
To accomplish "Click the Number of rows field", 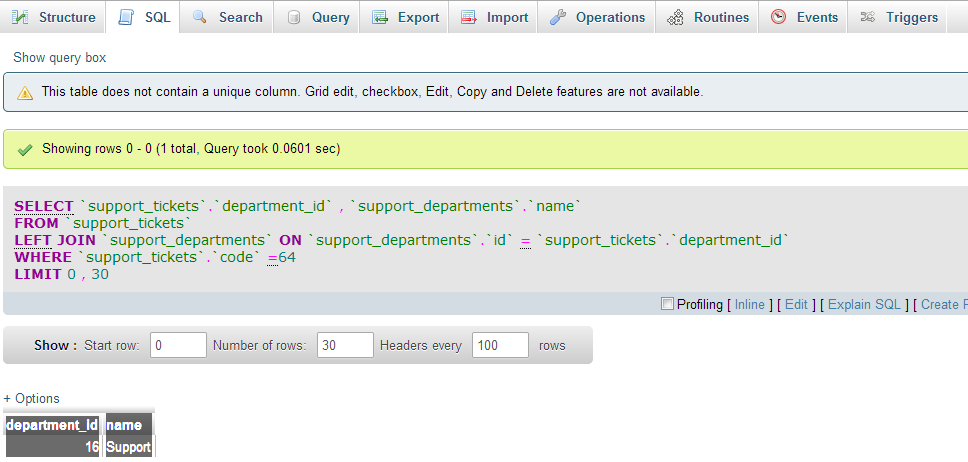I will (x=345, y=345).
